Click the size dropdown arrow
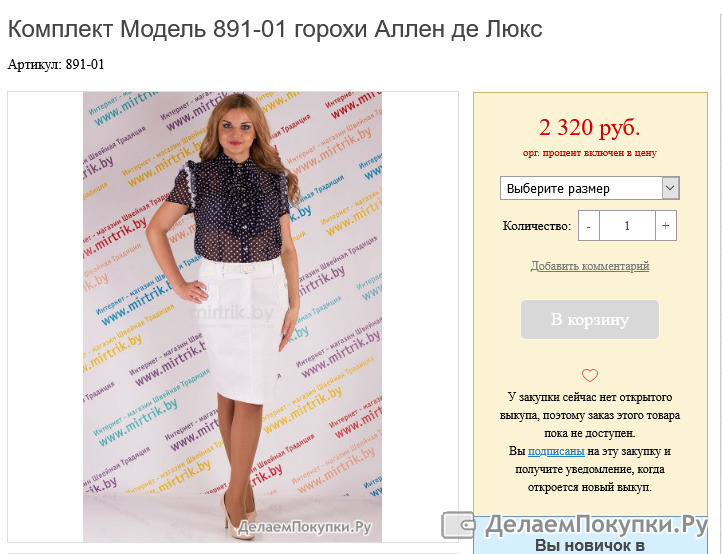 coord(670,188)
